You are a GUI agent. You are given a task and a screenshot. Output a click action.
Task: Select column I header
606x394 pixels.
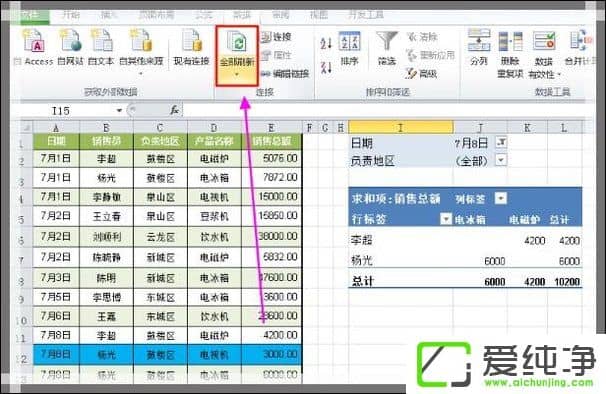click(401, 127)
